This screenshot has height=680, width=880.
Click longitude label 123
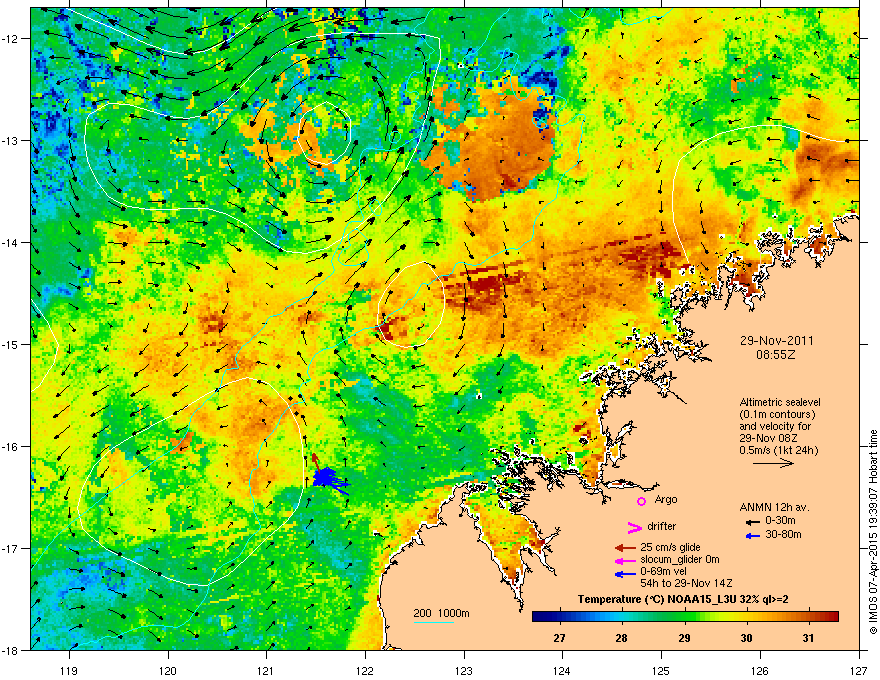464,670
